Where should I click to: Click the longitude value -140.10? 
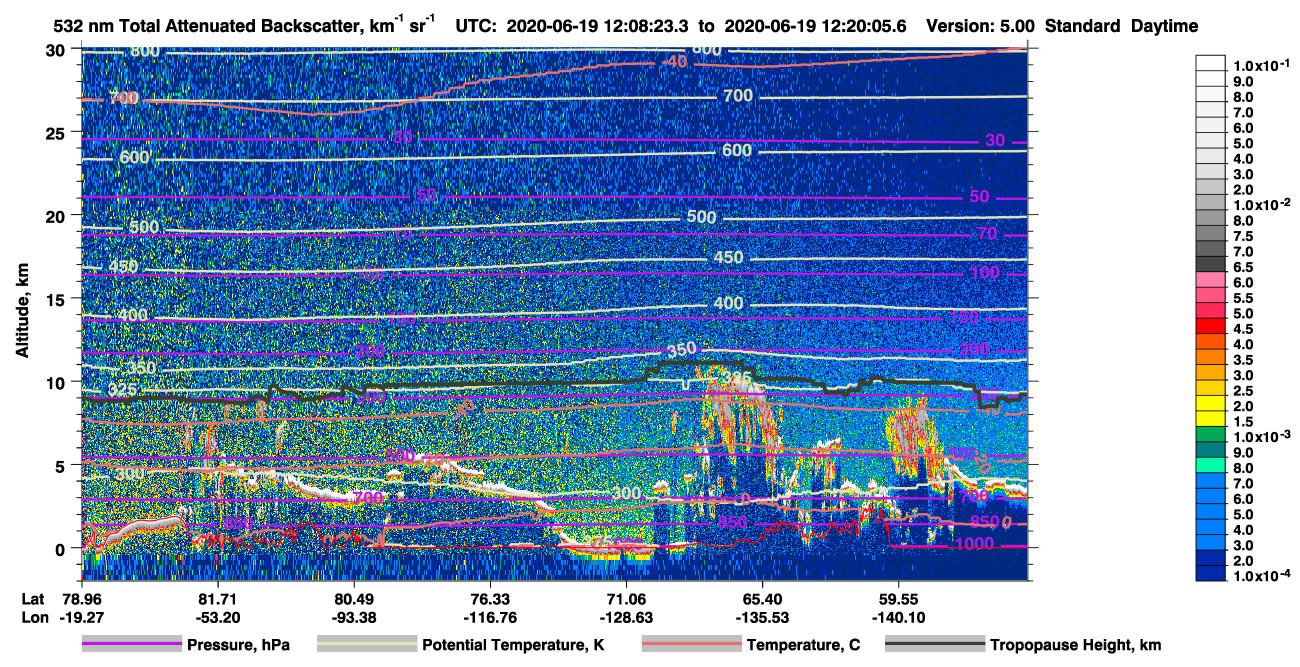(x=898, y=616)
